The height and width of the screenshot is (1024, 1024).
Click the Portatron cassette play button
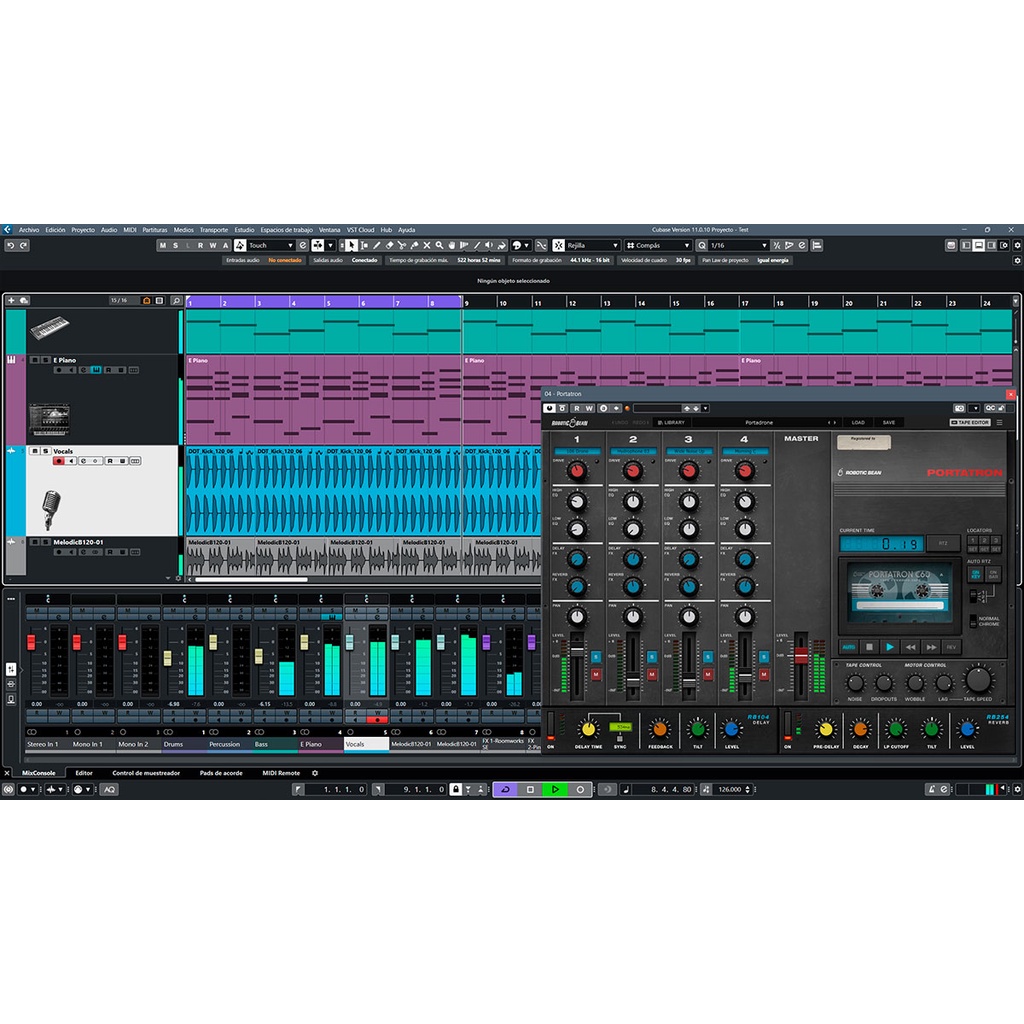(889, 647)
